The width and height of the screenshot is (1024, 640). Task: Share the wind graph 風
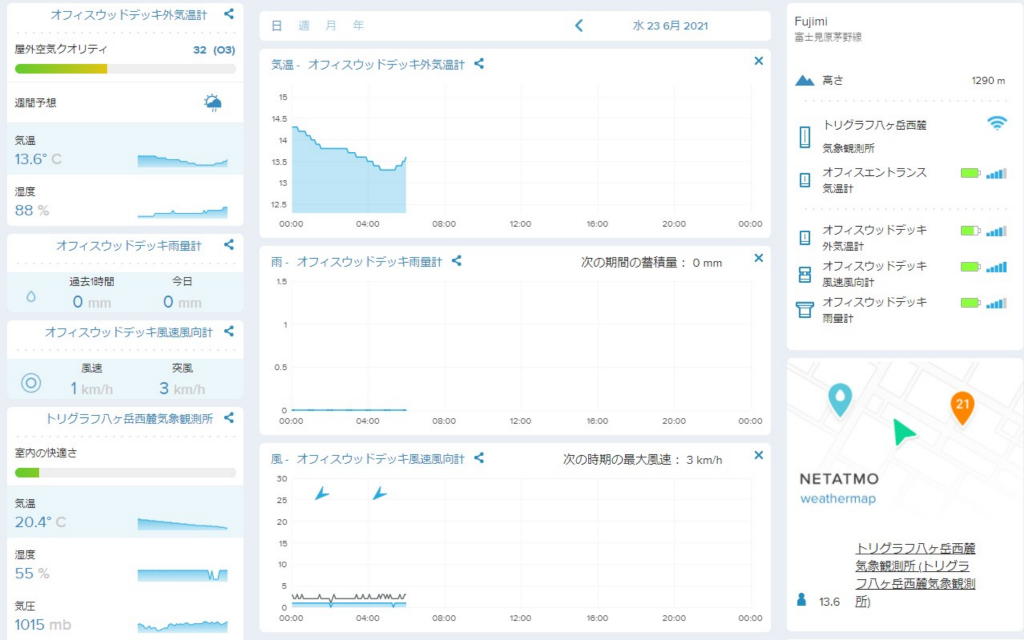[x=479, y=458]
